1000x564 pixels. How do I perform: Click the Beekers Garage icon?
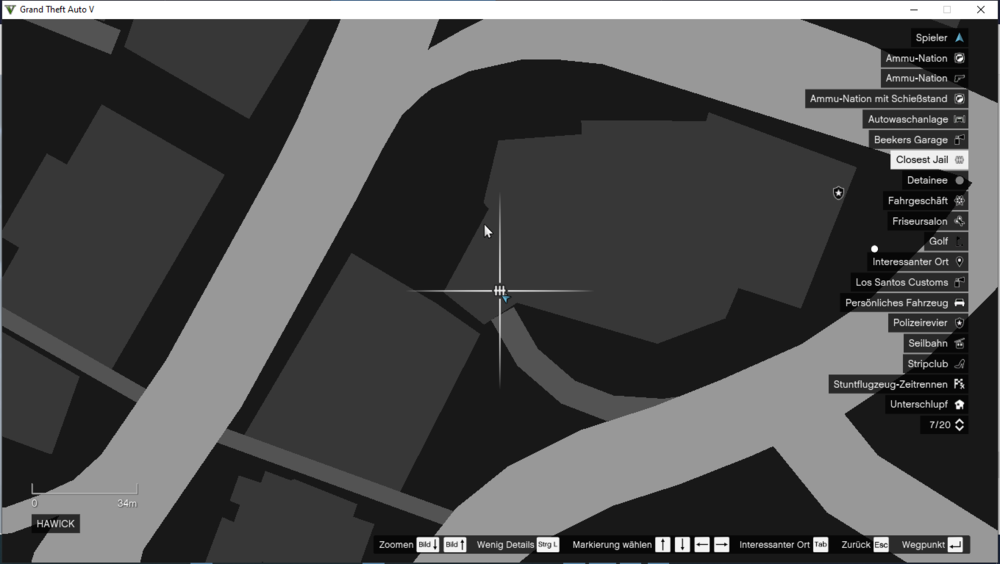point(959,140)
